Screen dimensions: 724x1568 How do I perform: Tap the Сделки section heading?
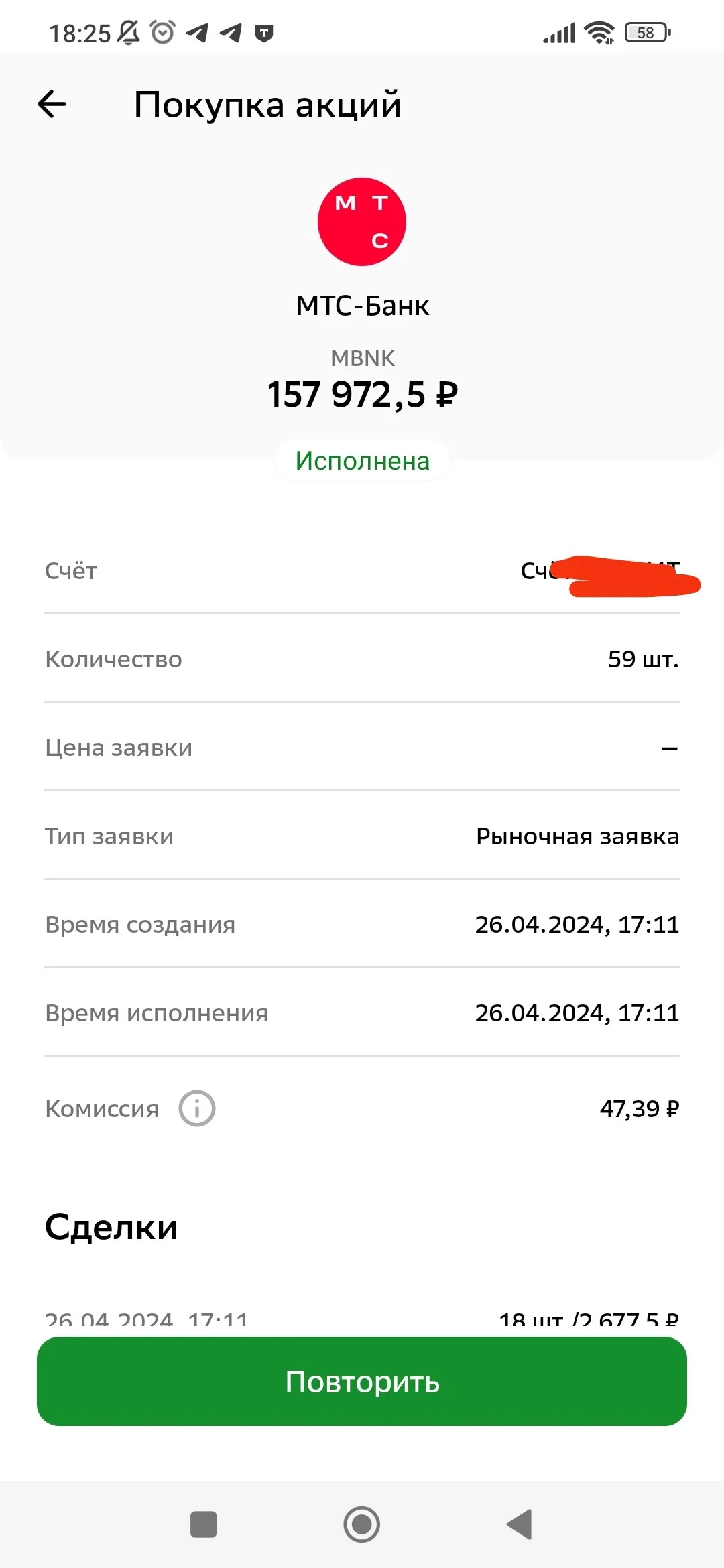click(111, 1228)
